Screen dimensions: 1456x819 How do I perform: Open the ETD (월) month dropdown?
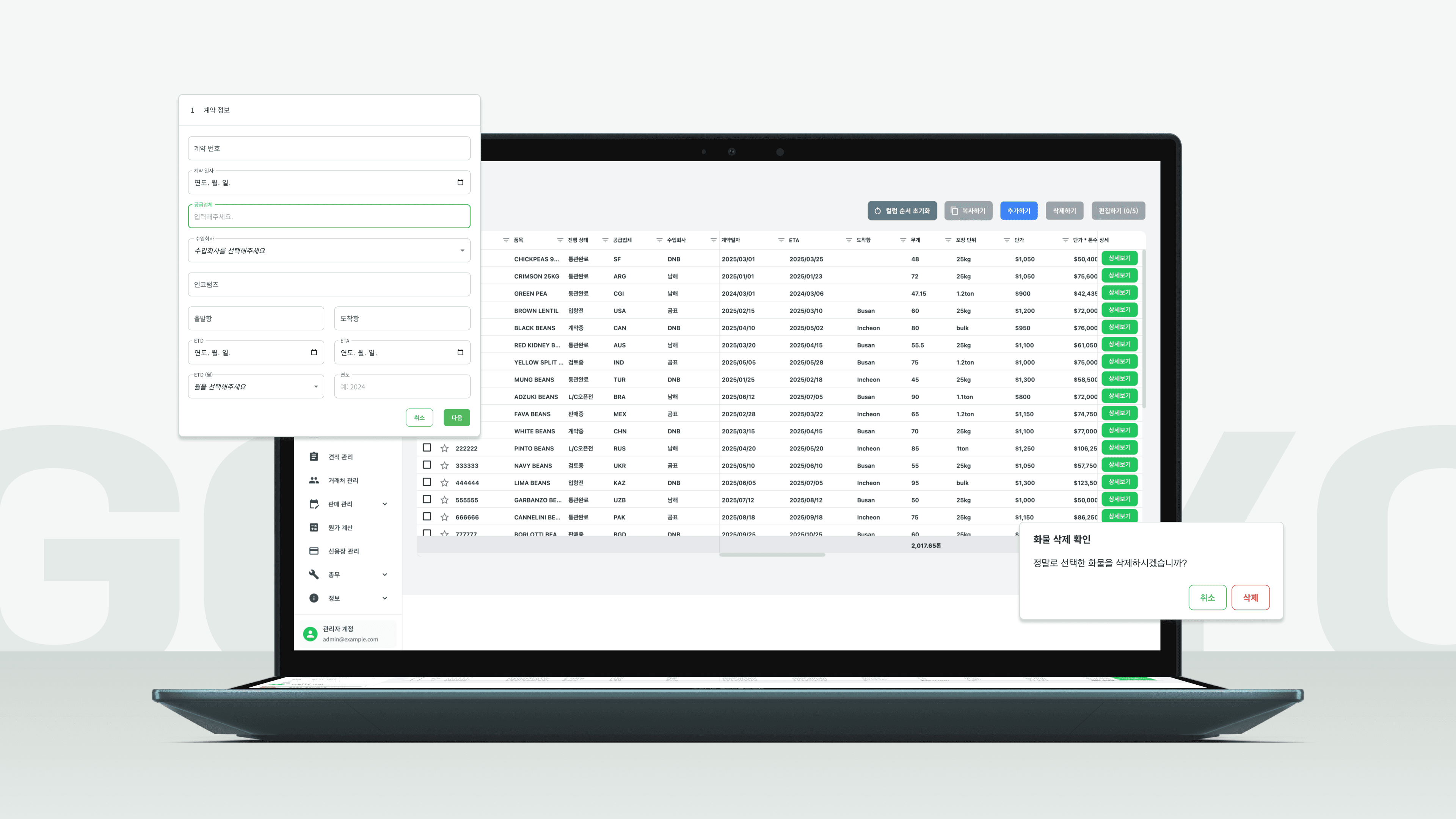point(256,387)
